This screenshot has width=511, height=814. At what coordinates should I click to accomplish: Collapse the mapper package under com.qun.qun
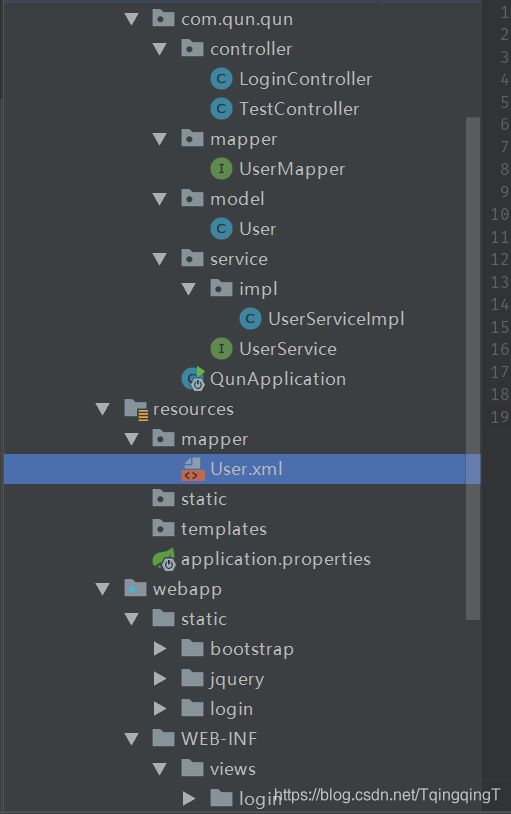pyautogui.click(x=160, y=139)
